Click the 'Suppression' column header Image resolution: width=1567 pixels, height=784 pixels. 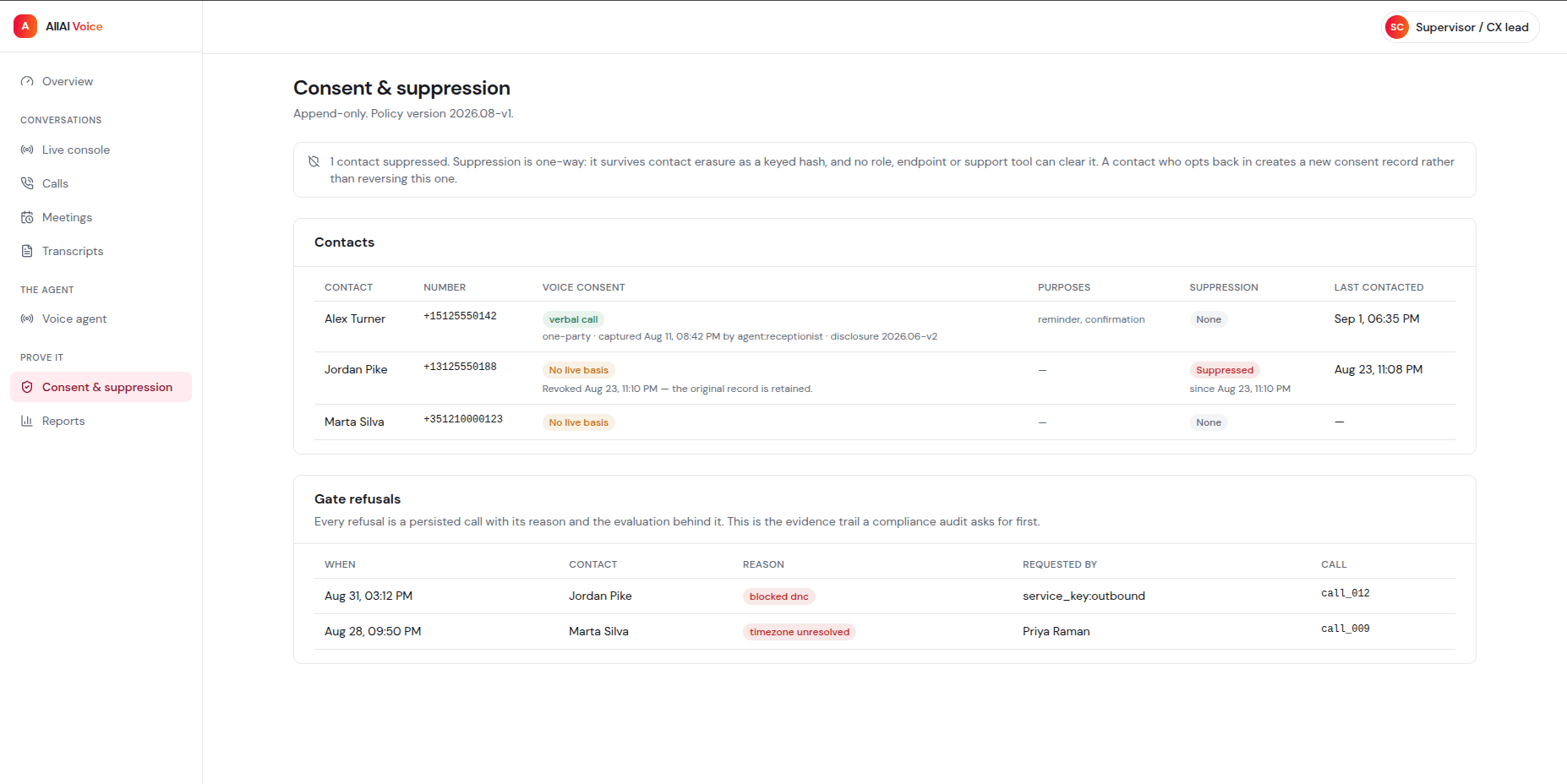(1224, 287)
